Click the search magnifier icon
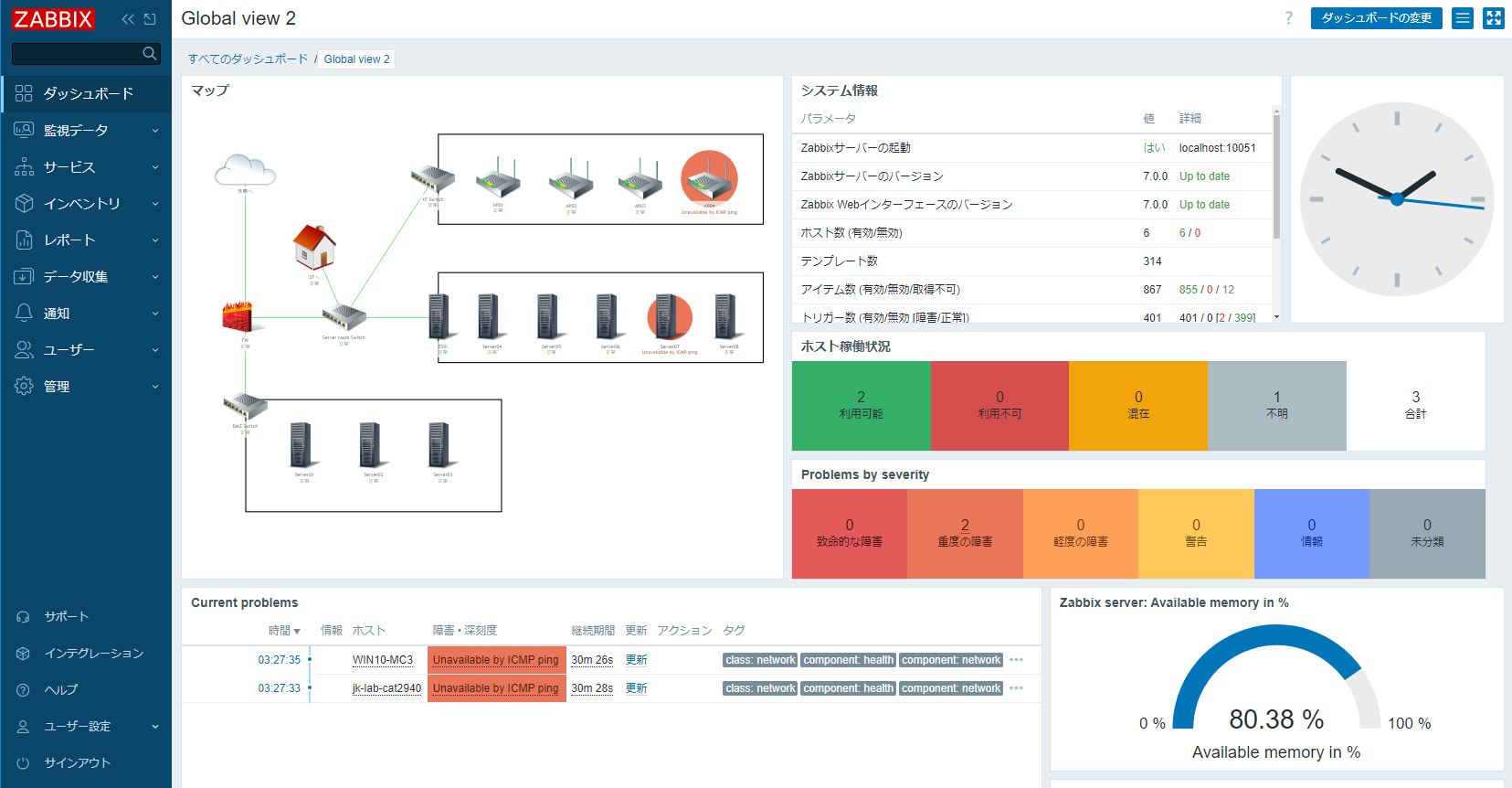The width and height of the screenshot is (1512, 788). point(150,54)
